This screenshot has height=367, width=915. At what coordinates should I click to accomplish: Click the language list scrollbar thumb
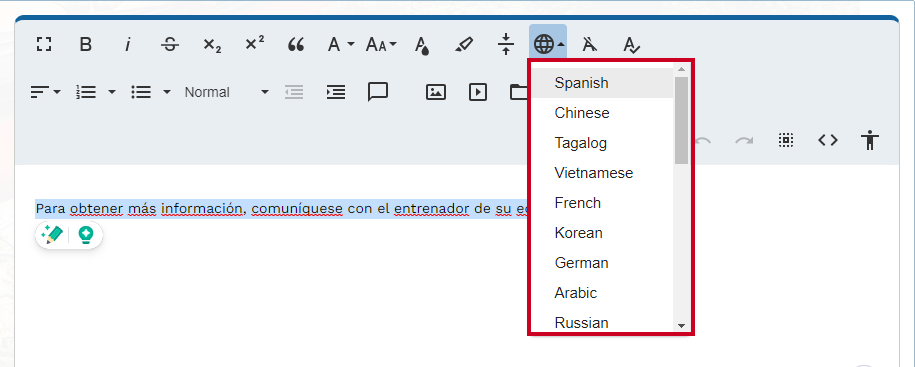pos(681,120)
